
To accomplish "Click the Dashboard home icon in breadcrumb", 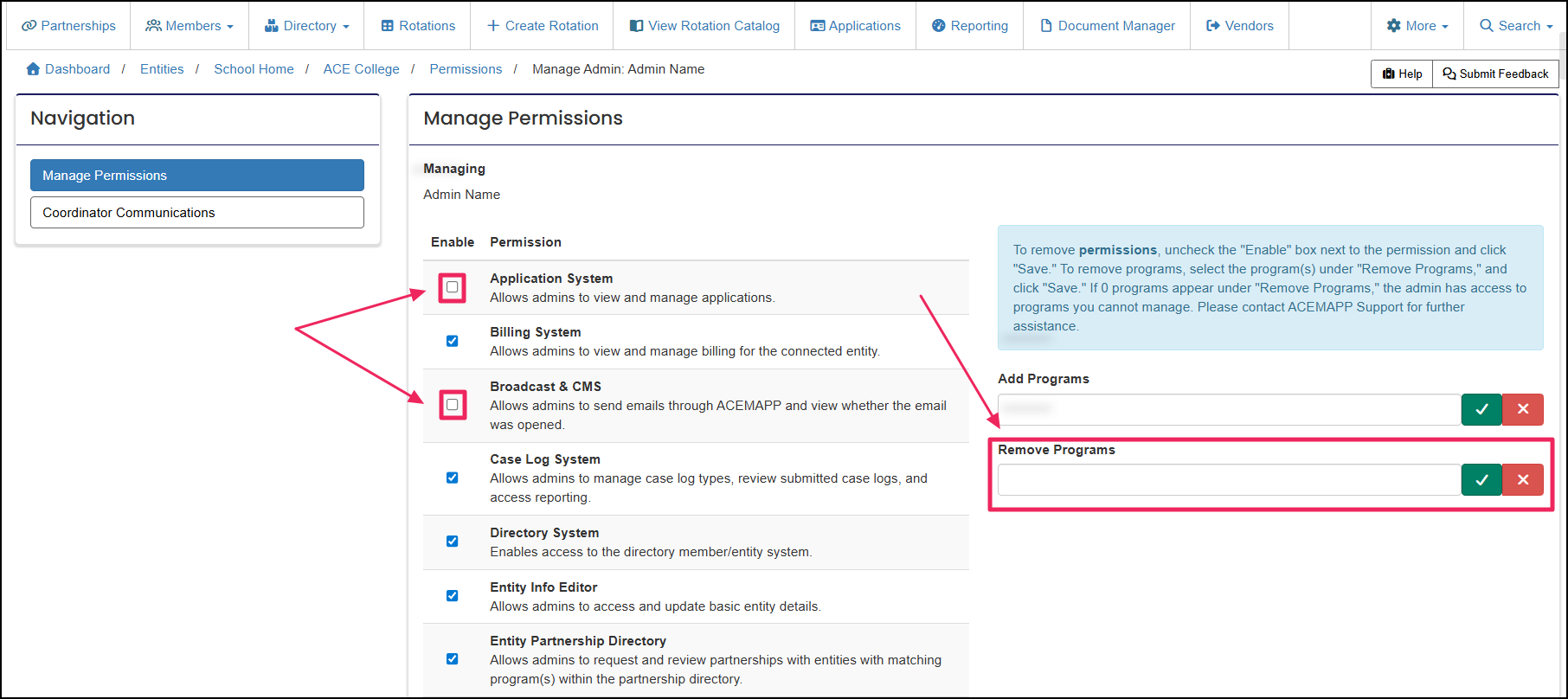I will pyautogui.click(x=33, y=68).
